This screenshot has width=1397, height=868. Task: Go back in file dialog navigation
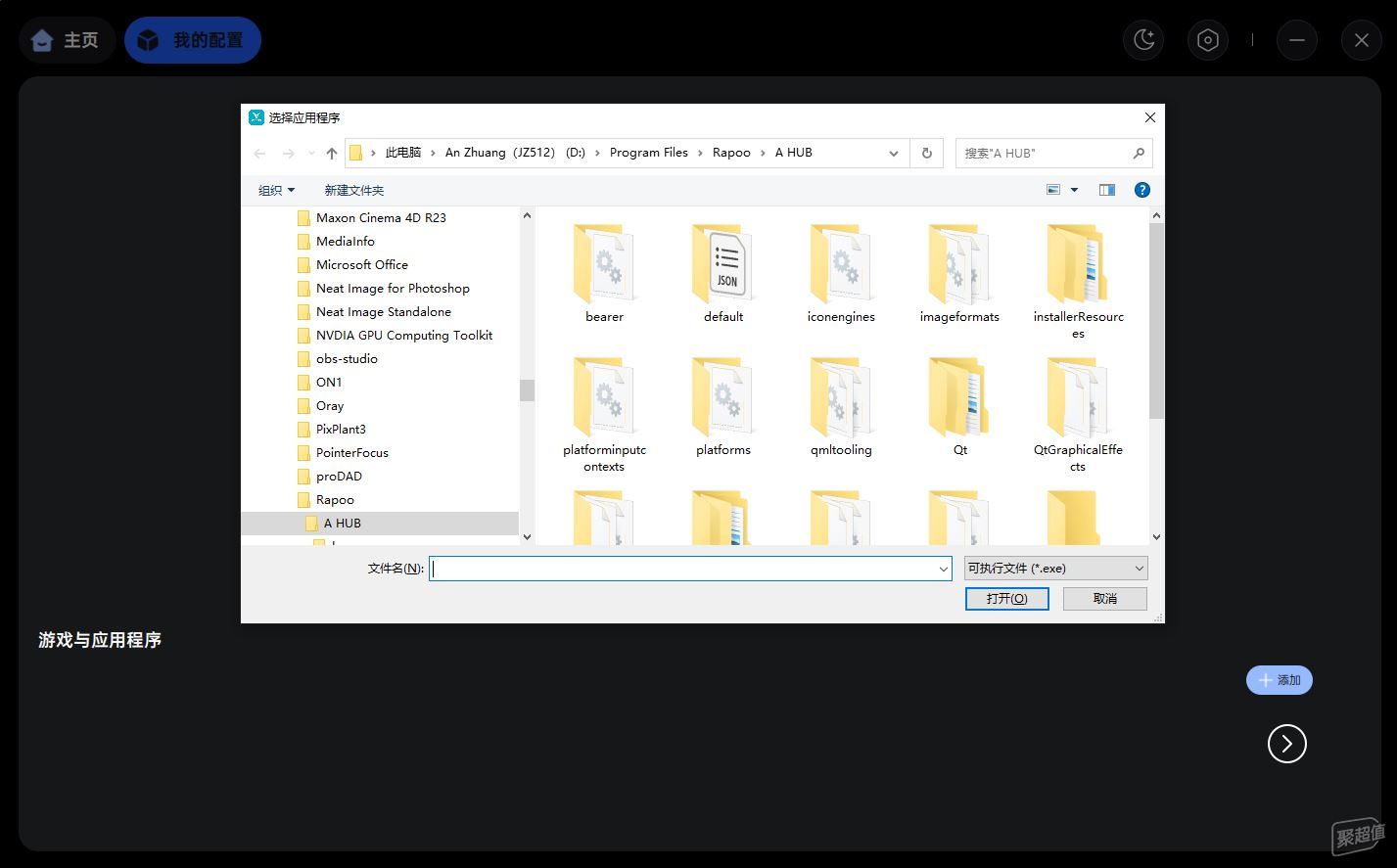(x=259, y=154)
